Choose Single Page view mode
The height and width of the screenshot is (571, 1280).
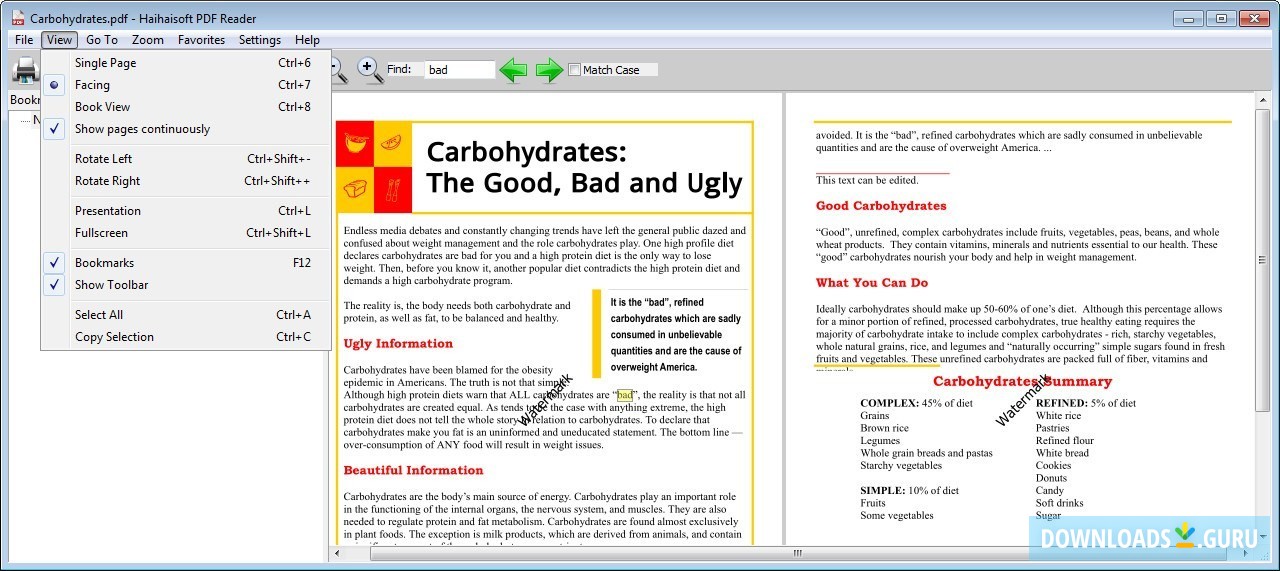[186, 63]
